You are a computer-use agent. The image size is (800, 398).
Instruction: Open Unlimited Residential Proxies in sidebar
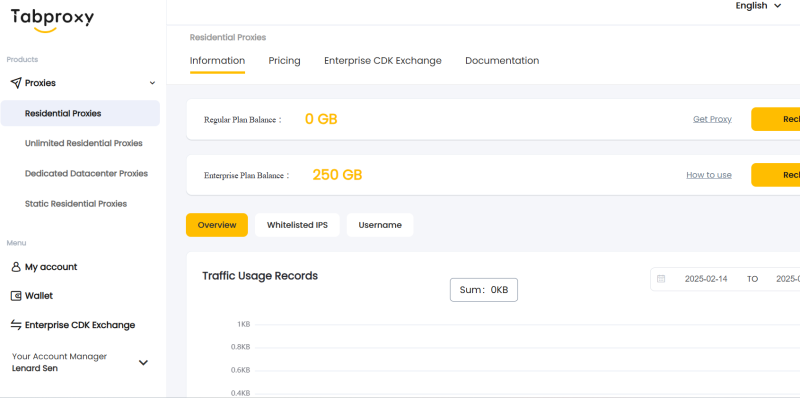[x=84, y=143]
